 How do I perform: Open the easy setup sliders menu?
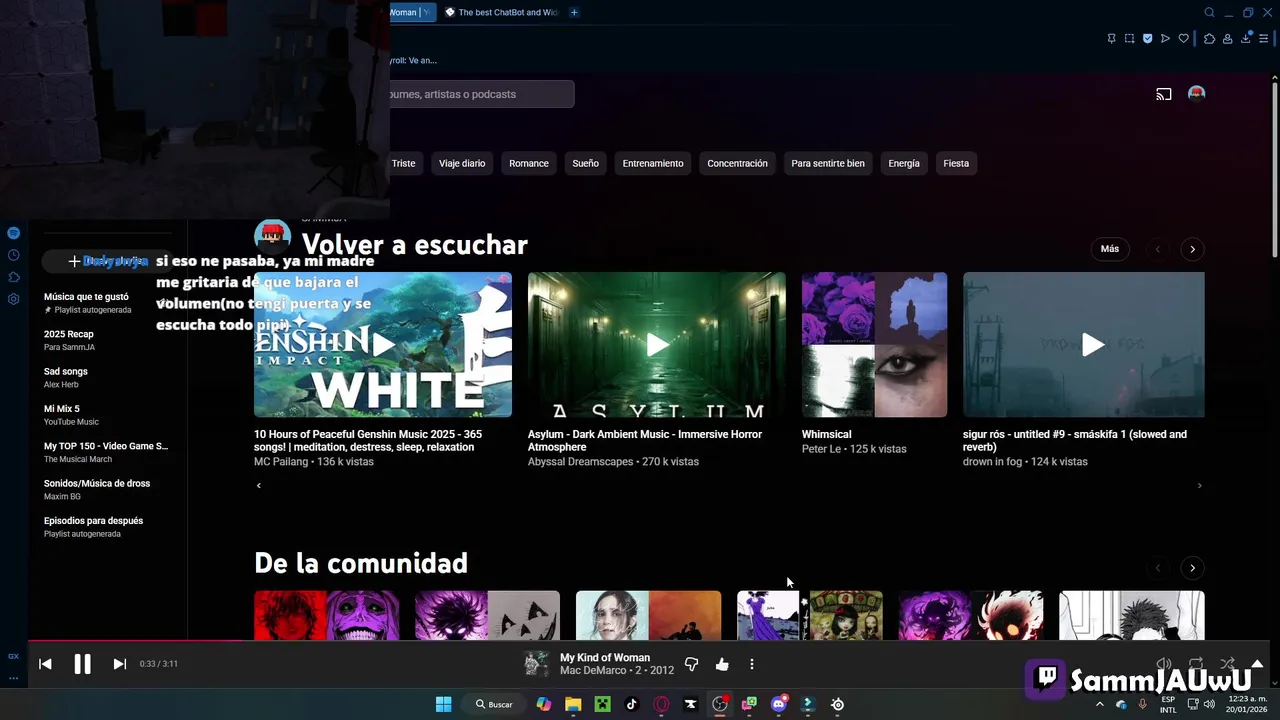coord(1264,38)
